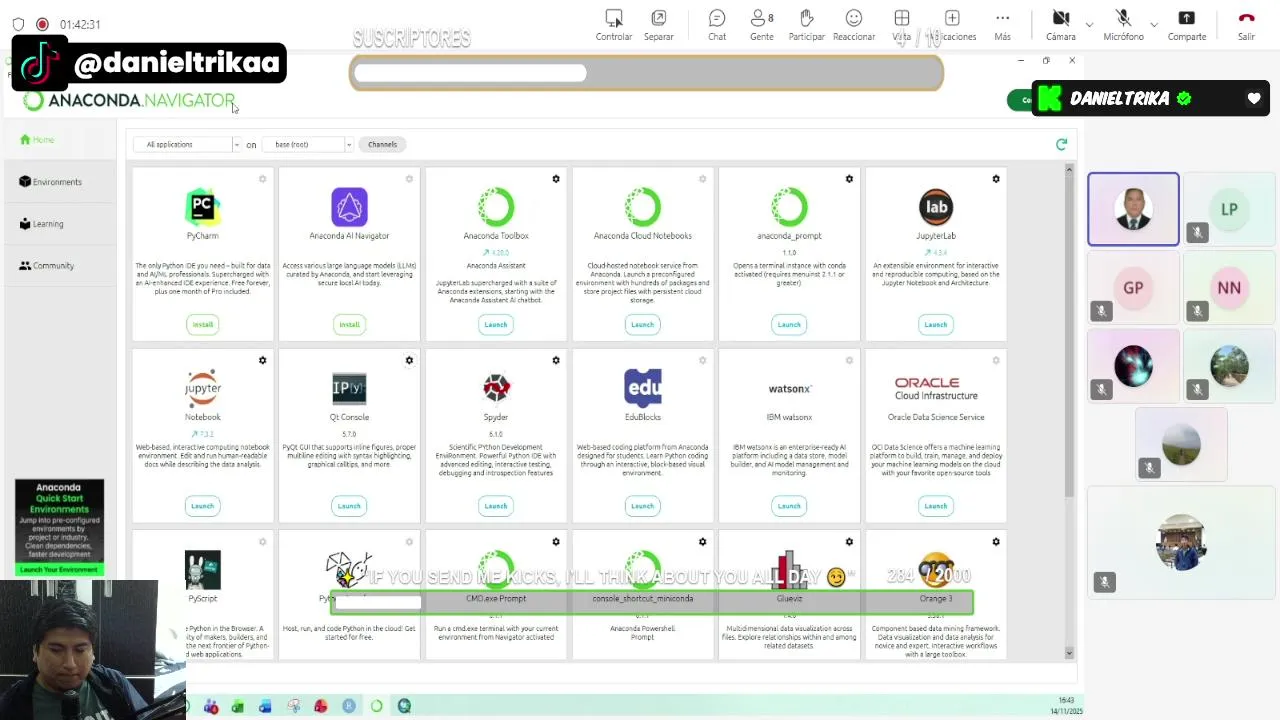Viewport: 1280px width, 720px height.
Task: Click the Oracle Cloud Infrastructure logo
Action: [936, 388]
